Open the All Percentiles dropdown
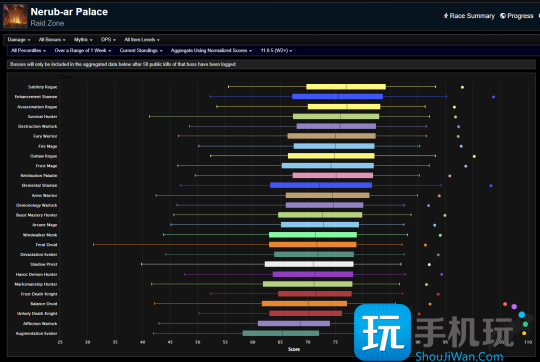 pyautogui.click(x=28, y=50)
